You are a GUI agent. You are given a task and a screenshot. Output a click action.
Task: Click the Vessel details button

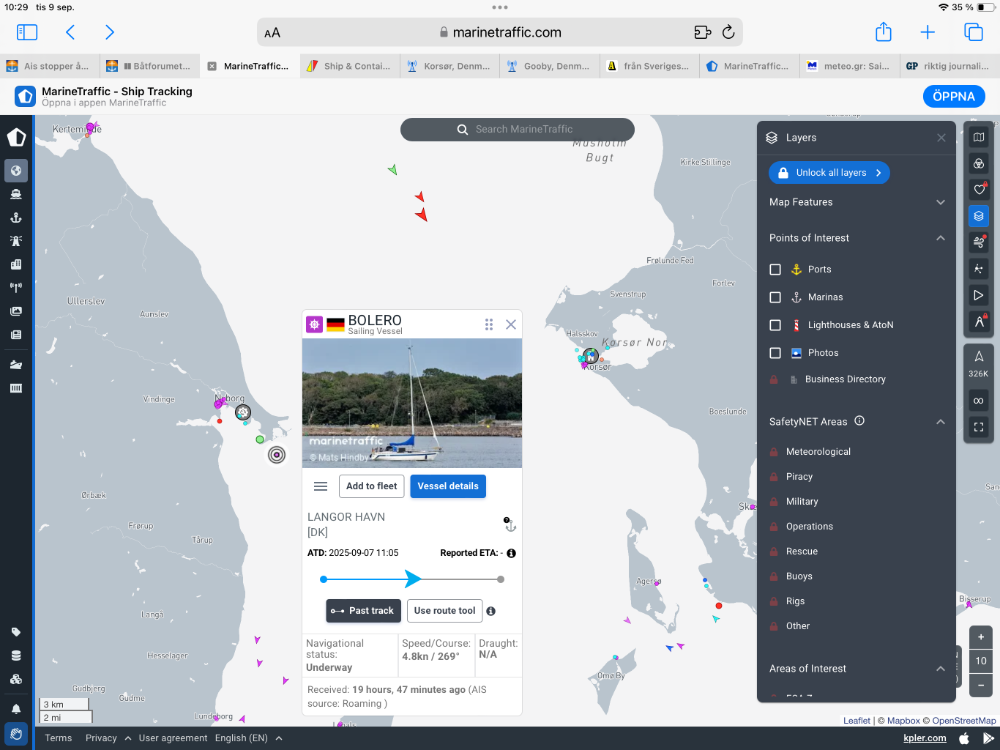pyautogui.click(x=448, y=486)
